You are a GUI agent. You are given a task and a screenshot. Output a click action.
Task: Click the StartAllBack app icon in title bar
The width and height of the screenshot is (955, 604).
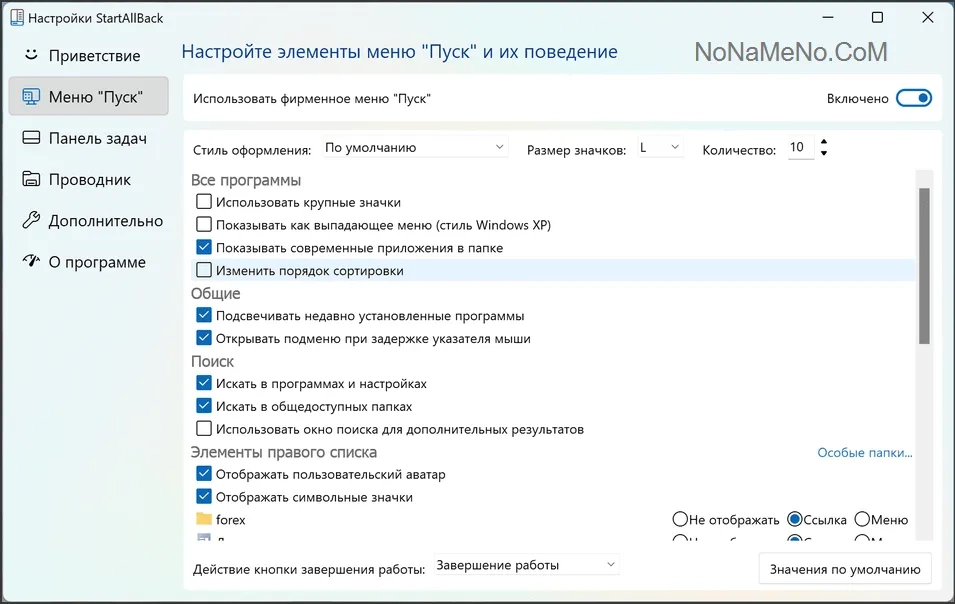point(16,18)
